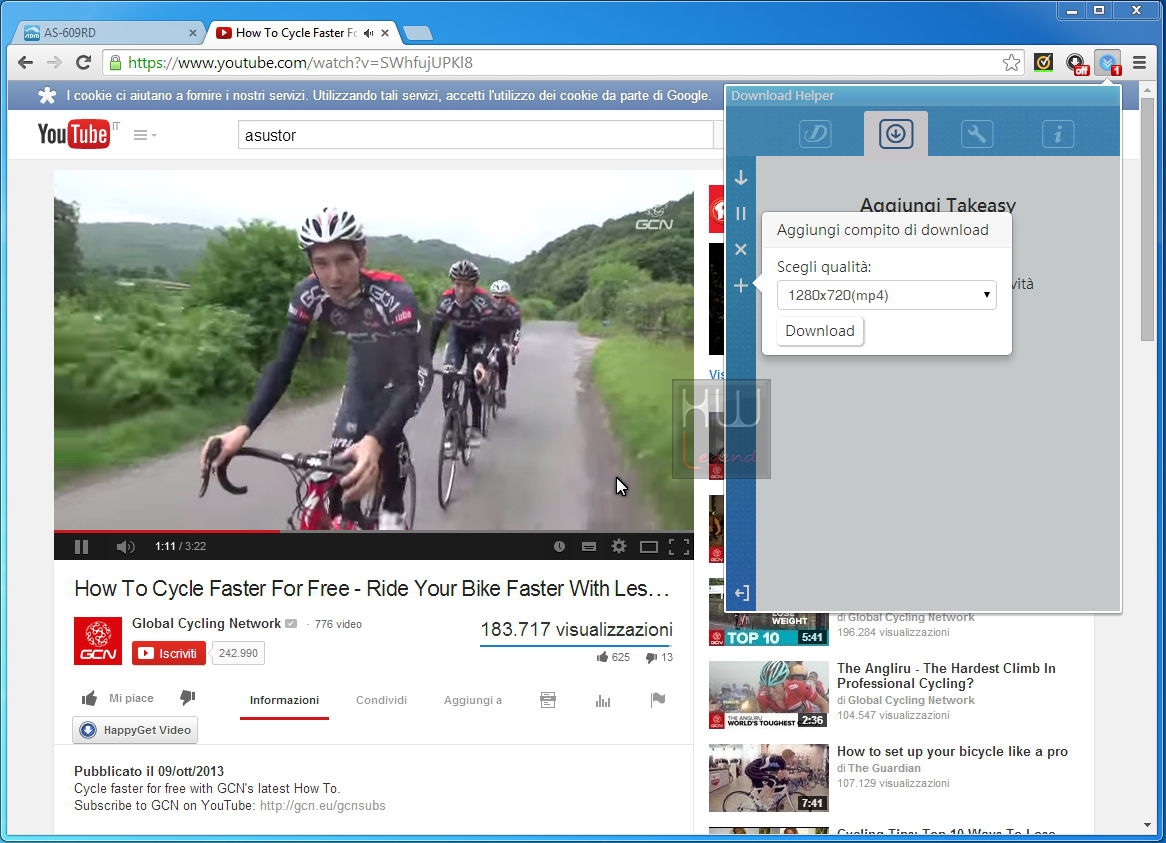The height and width of the screenshot is (843, 1166).
Task: Switch to the AS-609RD browser tab
Action: (x=108, y=33)
